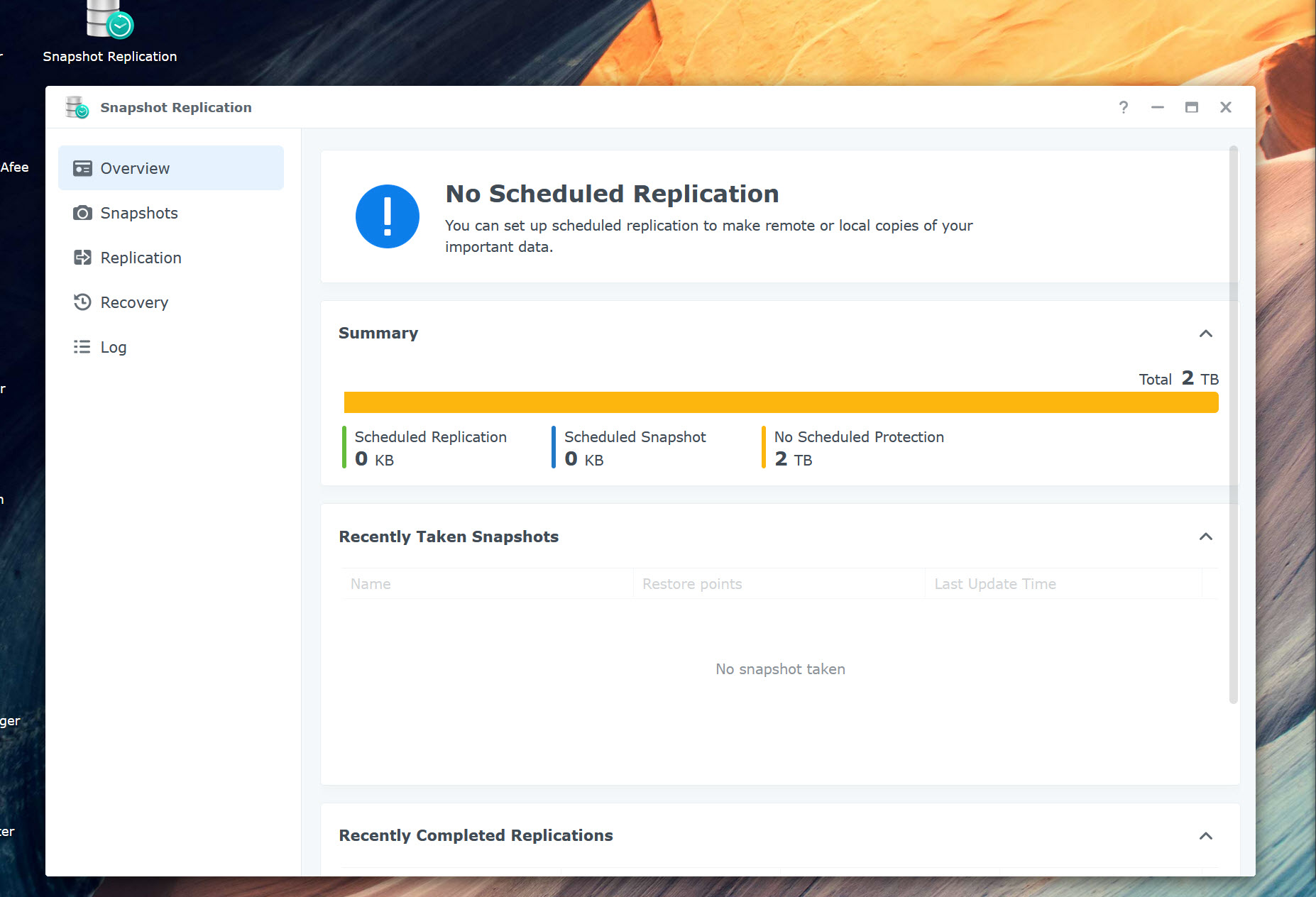
Task: Click the vertical scrollbar in the overview
Action: point(1233,424)
